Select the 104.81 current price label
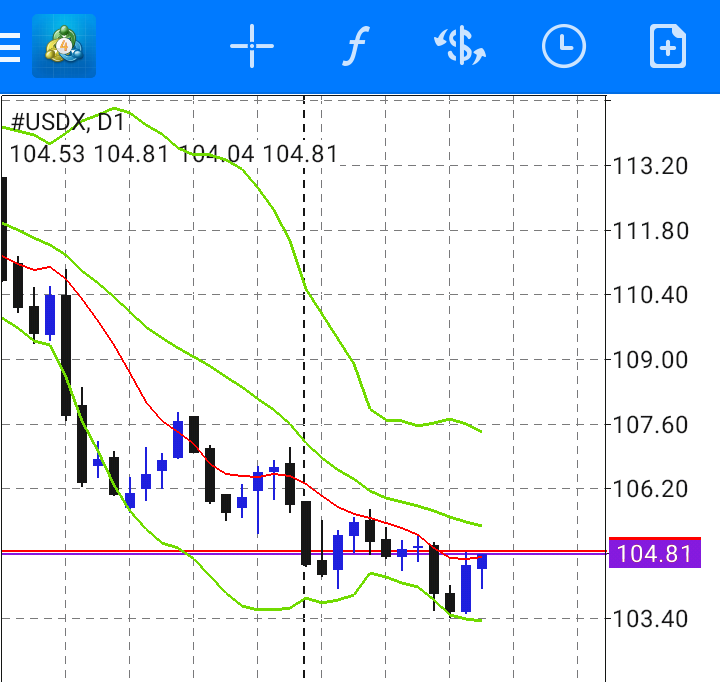This screenshot has height=682, width=720. pyautogui.click(x=654, y=553)
